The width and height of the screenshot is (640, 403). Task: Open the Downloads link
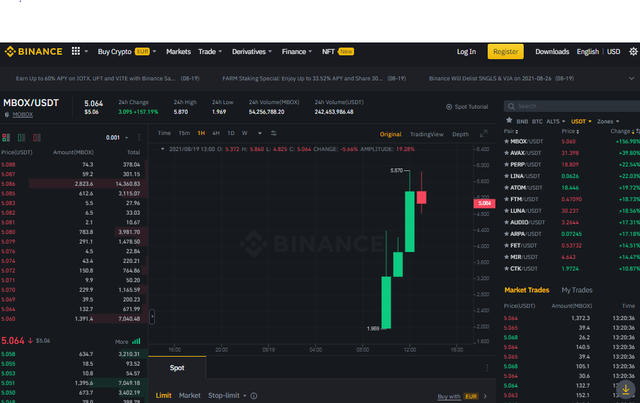(x=552, y=51)
